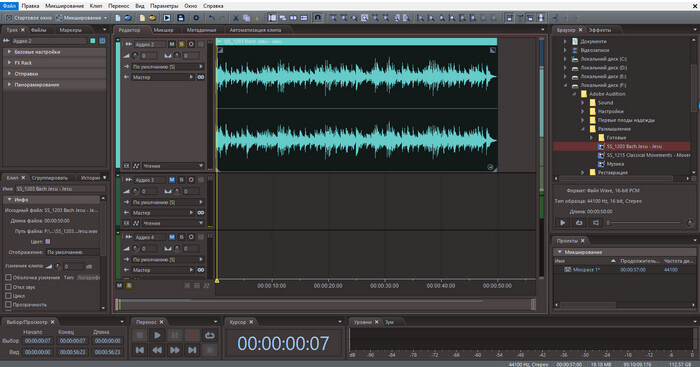The image size is (700, 367).
Task: Click the toolbar icon with a play arrow in a frame
Action: pos(167,18)
